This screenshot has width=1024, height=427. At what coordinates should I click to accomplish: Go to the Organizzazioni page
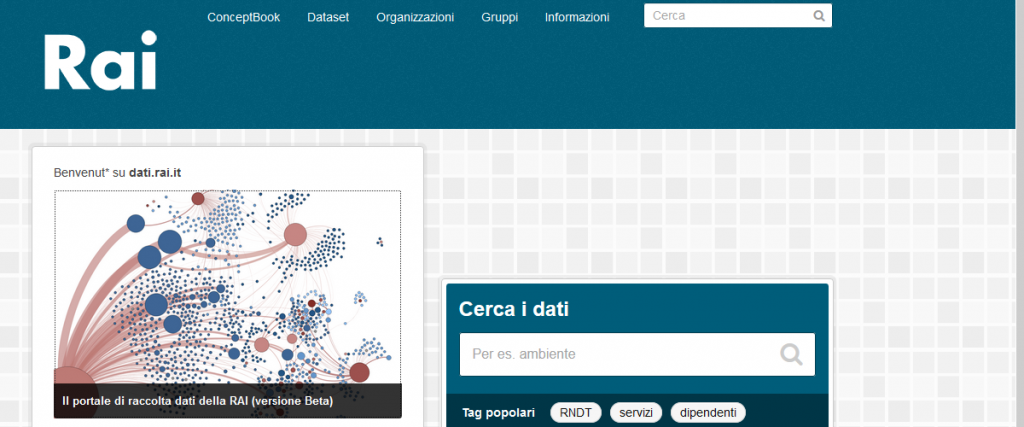415,18
